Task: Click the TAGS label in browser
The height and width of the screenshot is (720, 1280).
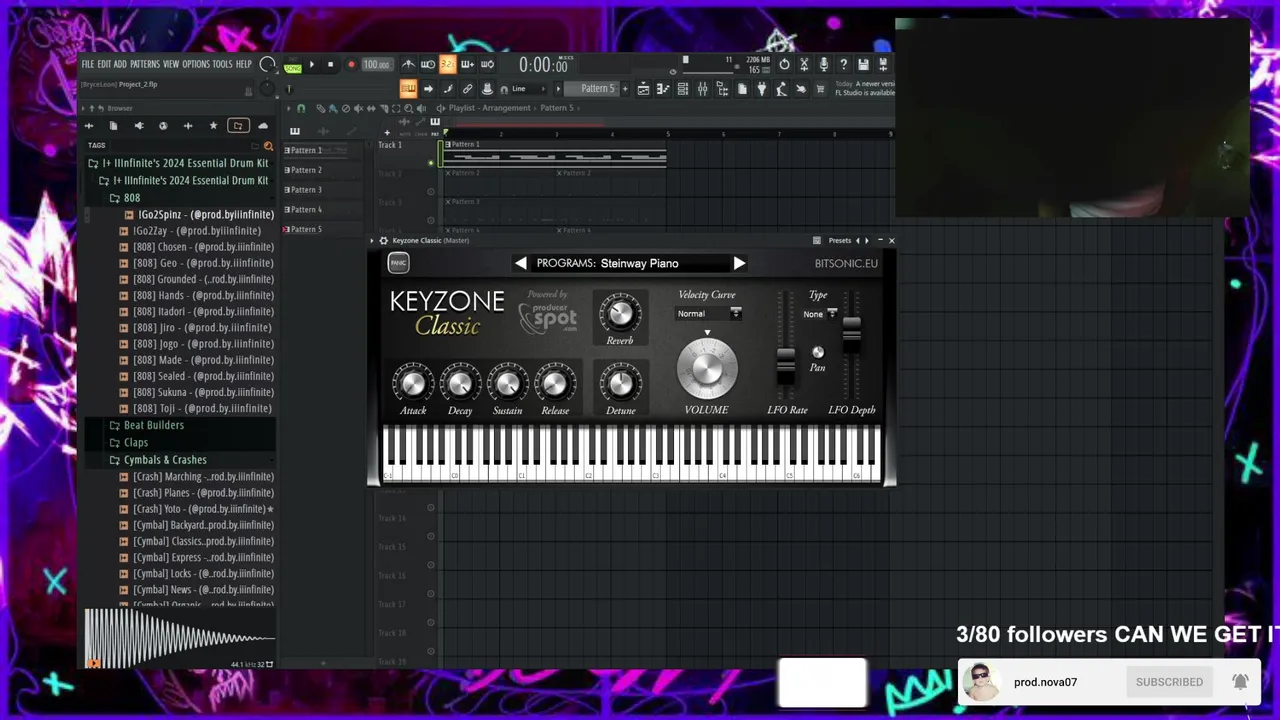Action: [x=96, y=145]
